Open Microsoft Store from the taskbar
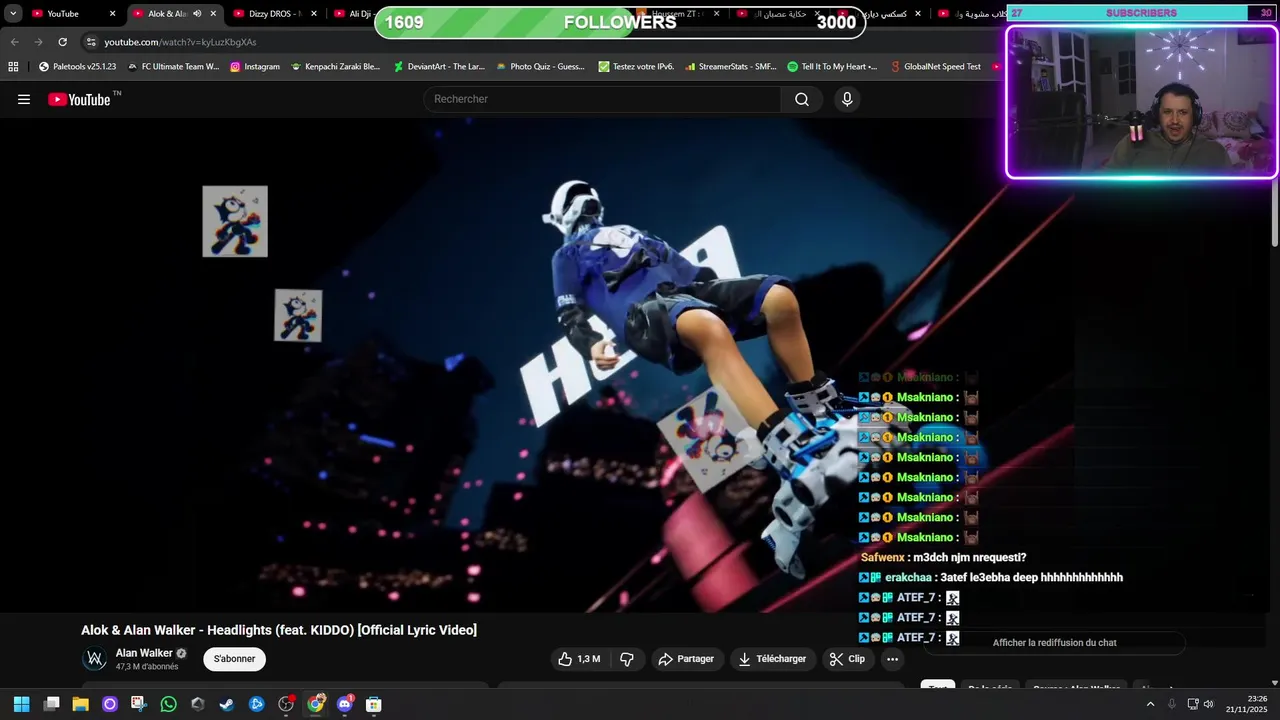 point(374,704)
